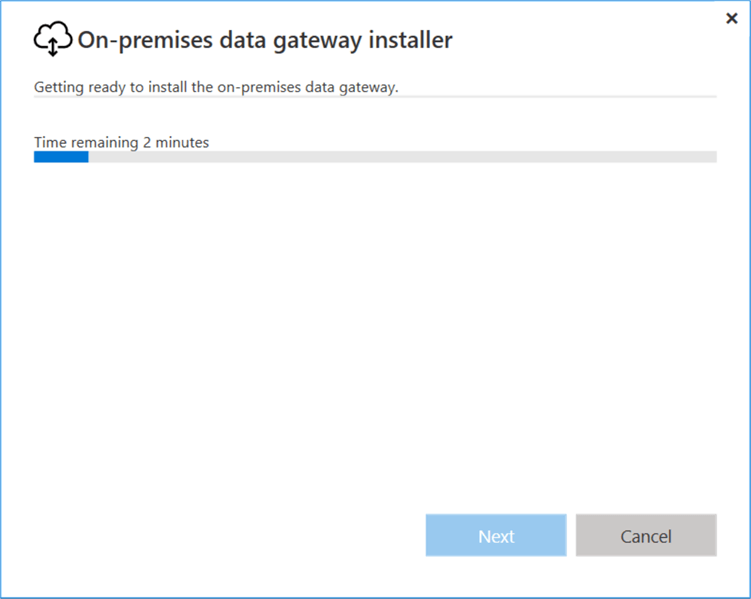Viewport: 751px width, 599px height.
Task: Click the "Time remaining 2 minutes" label
Action: tap(121, 142)
